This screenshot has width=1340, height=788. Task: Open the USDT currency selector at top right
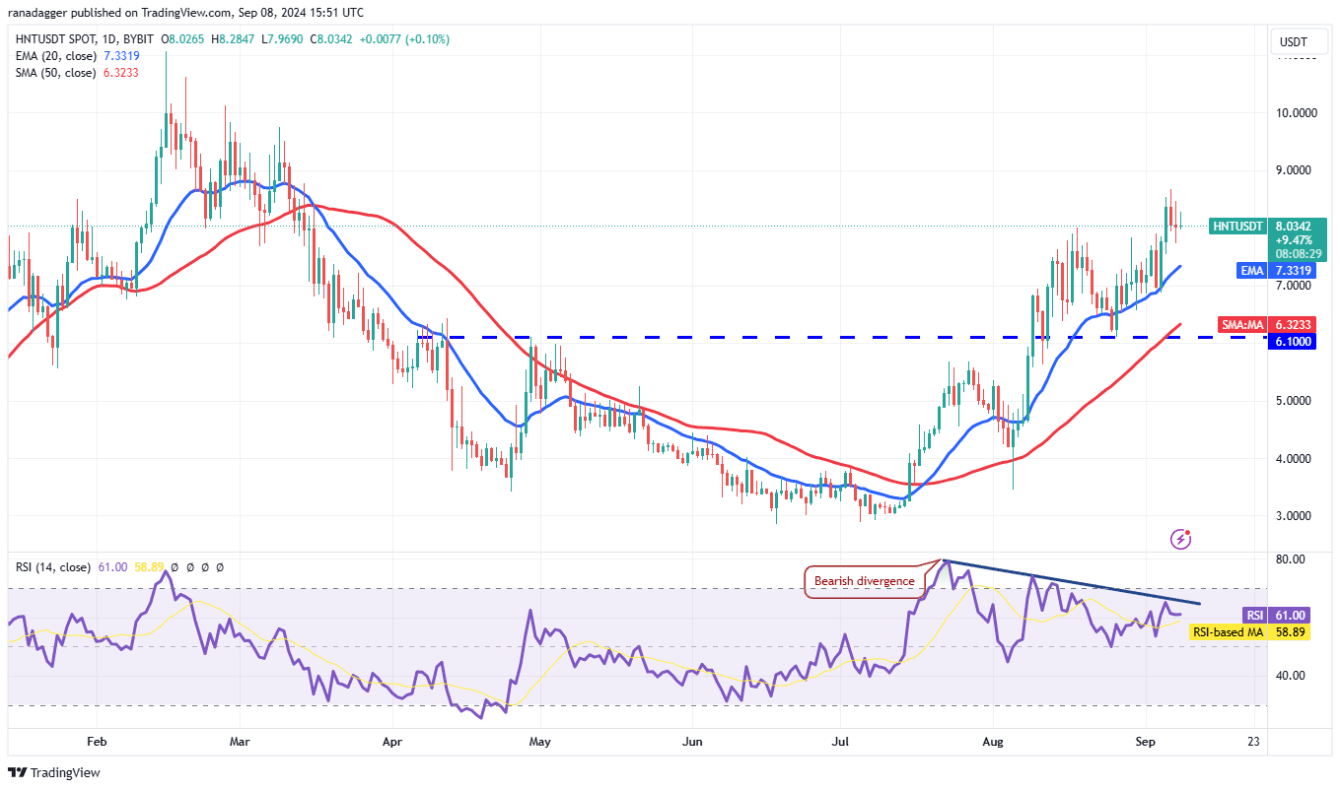point(1297,41)
